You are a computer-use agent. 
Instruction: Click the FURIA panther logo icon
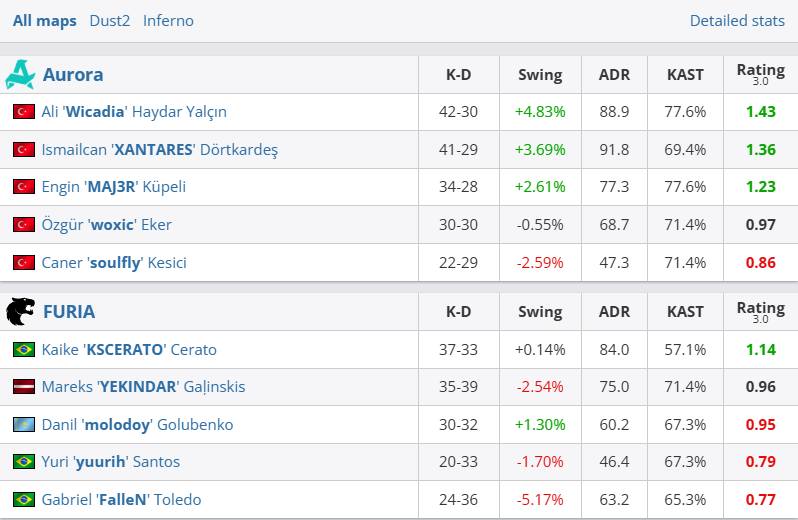(20, 312)
